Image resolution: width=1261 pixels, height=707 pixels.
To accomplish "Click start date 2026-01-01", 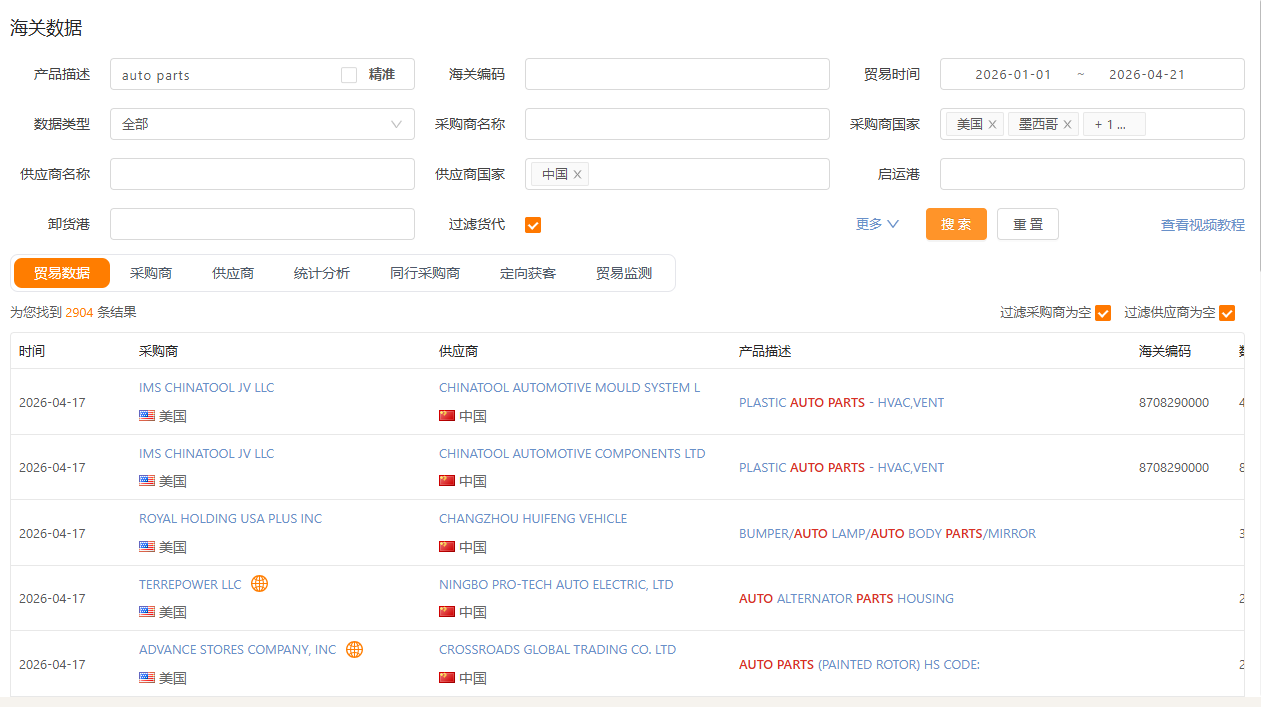I will 1013,74.
